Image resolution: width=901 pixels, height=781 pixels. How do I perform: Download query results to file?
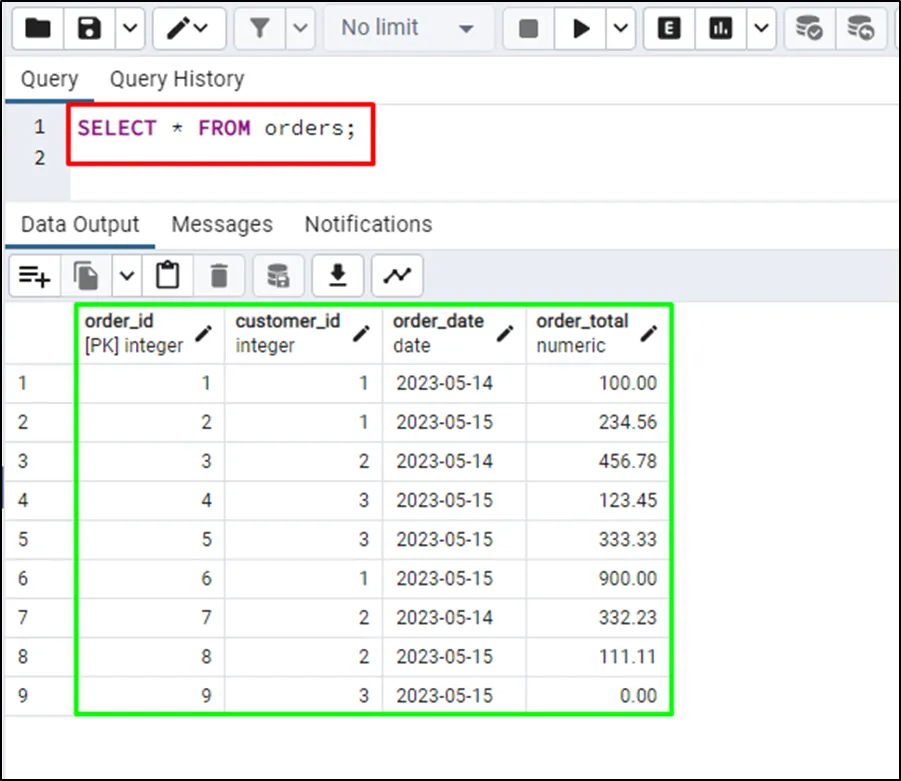click(x=338, y=275)
